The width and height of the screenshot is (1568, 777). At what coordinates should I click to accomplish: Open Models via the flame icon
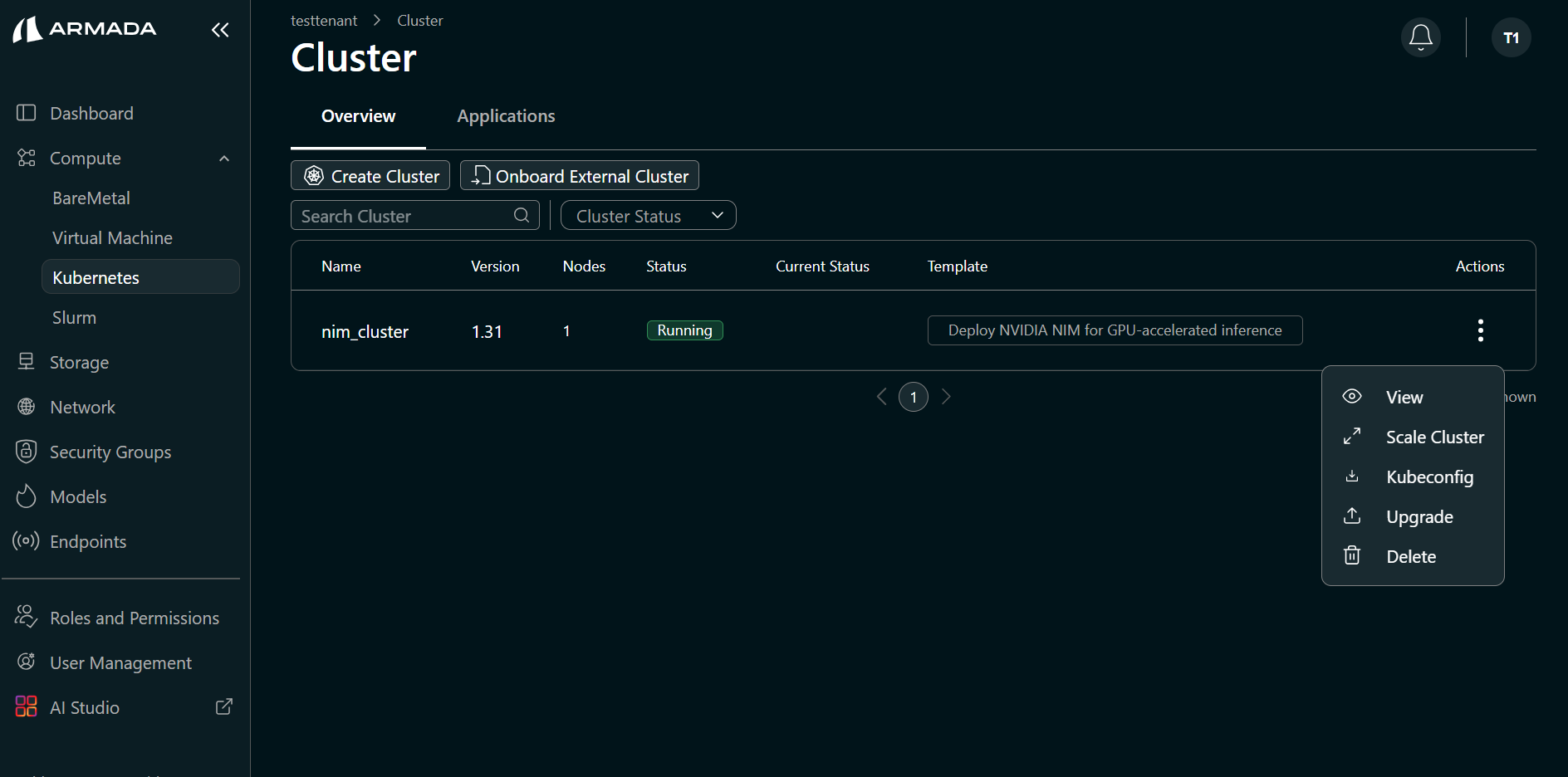tap(26, 496)
